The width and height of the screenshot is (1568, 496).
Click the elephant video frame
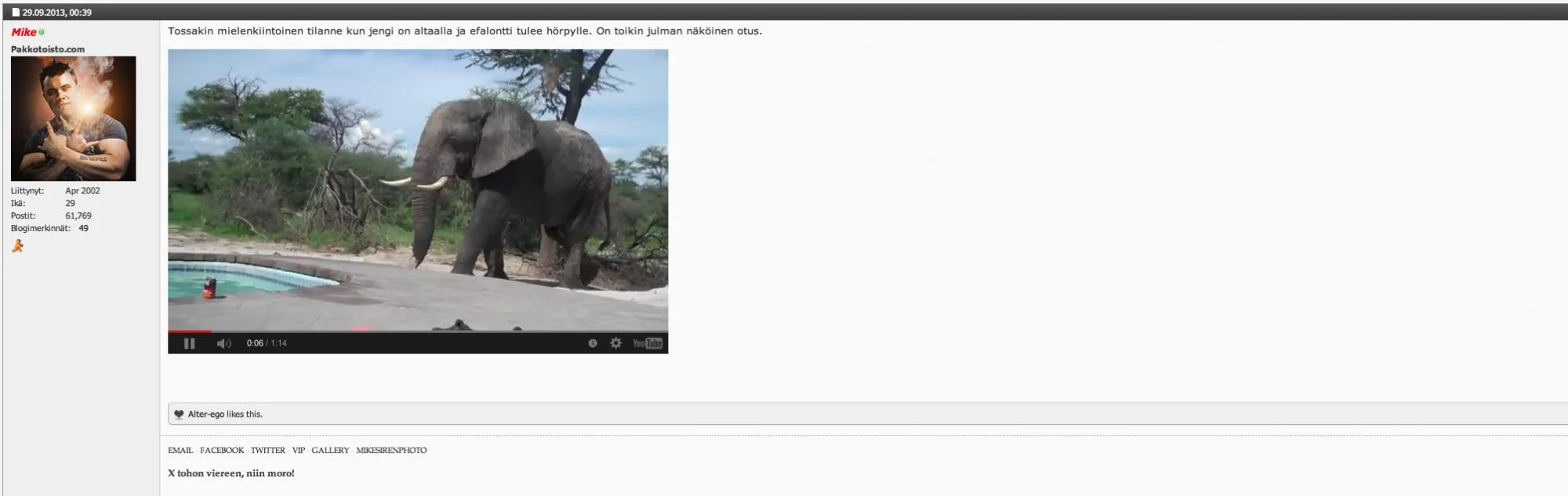[x=418, y=188]
